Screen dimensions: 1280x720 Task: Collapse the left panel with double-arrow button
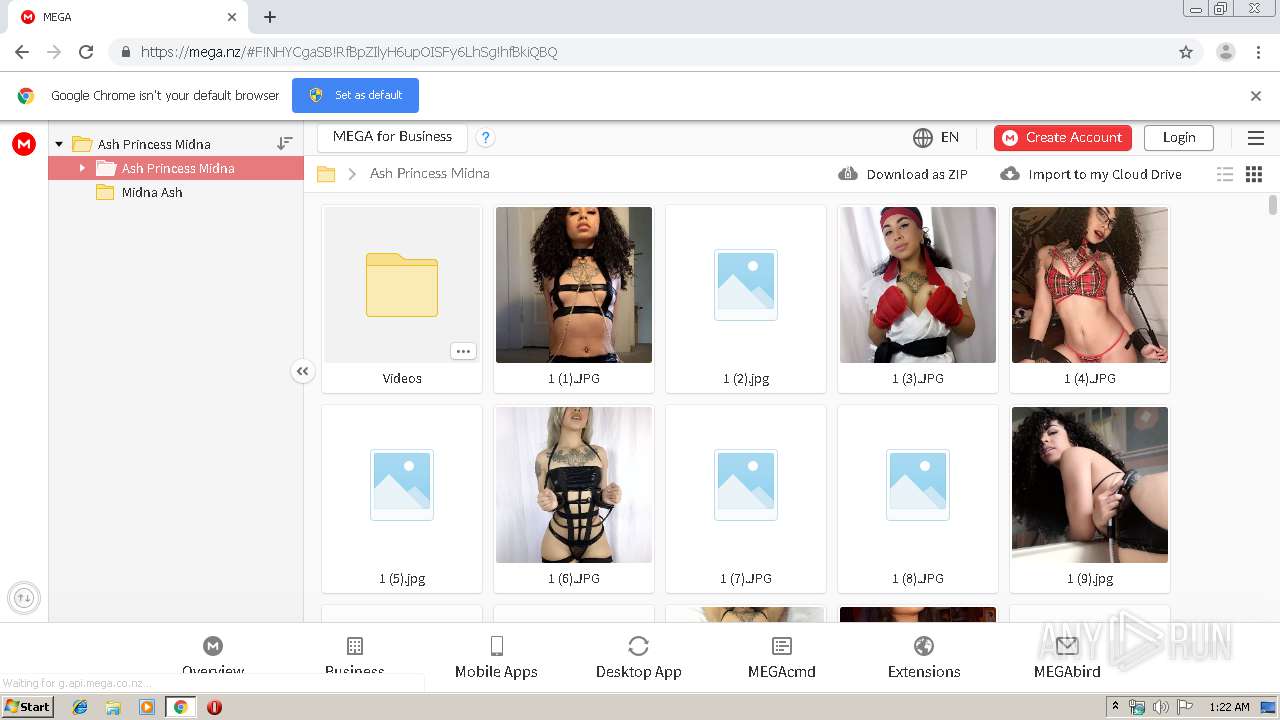(x=302, y=371)
